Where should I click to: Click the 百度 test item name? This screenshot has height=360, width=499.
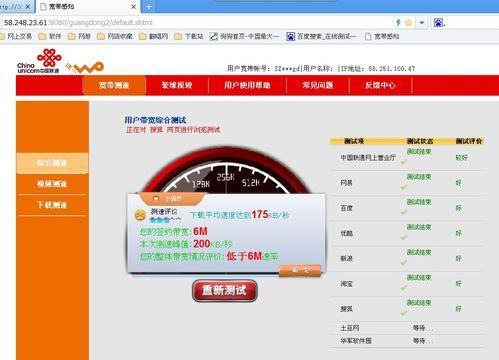(x=346, y=208)
